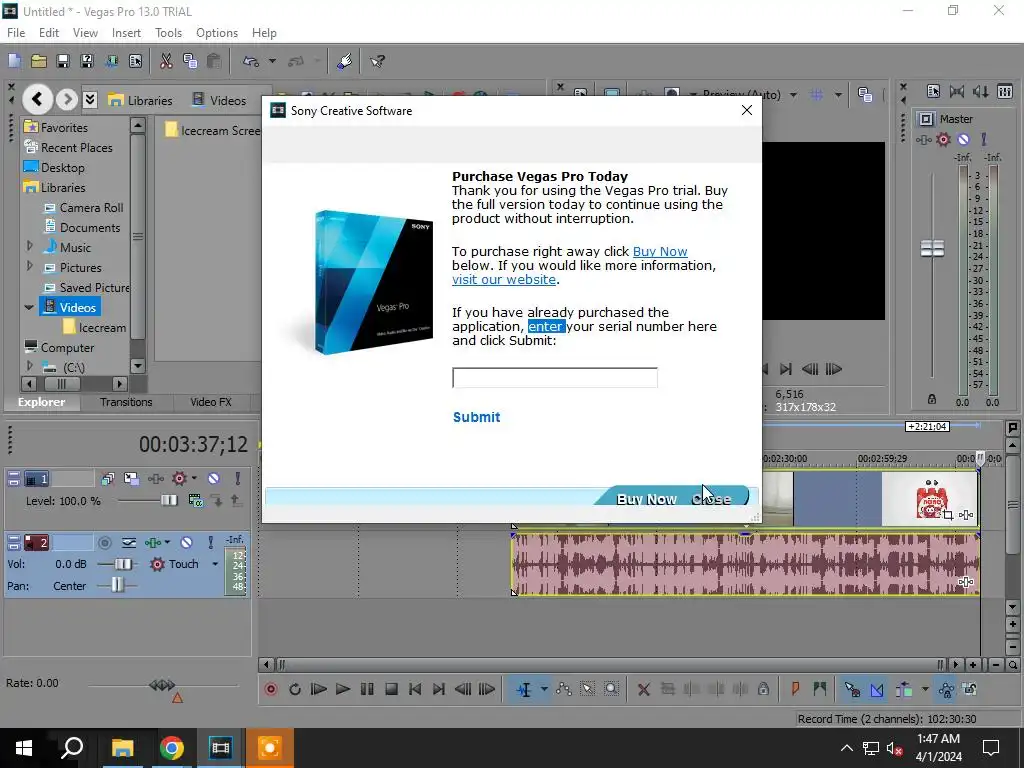Click the audio waveform event on timeline

point(744,564)
